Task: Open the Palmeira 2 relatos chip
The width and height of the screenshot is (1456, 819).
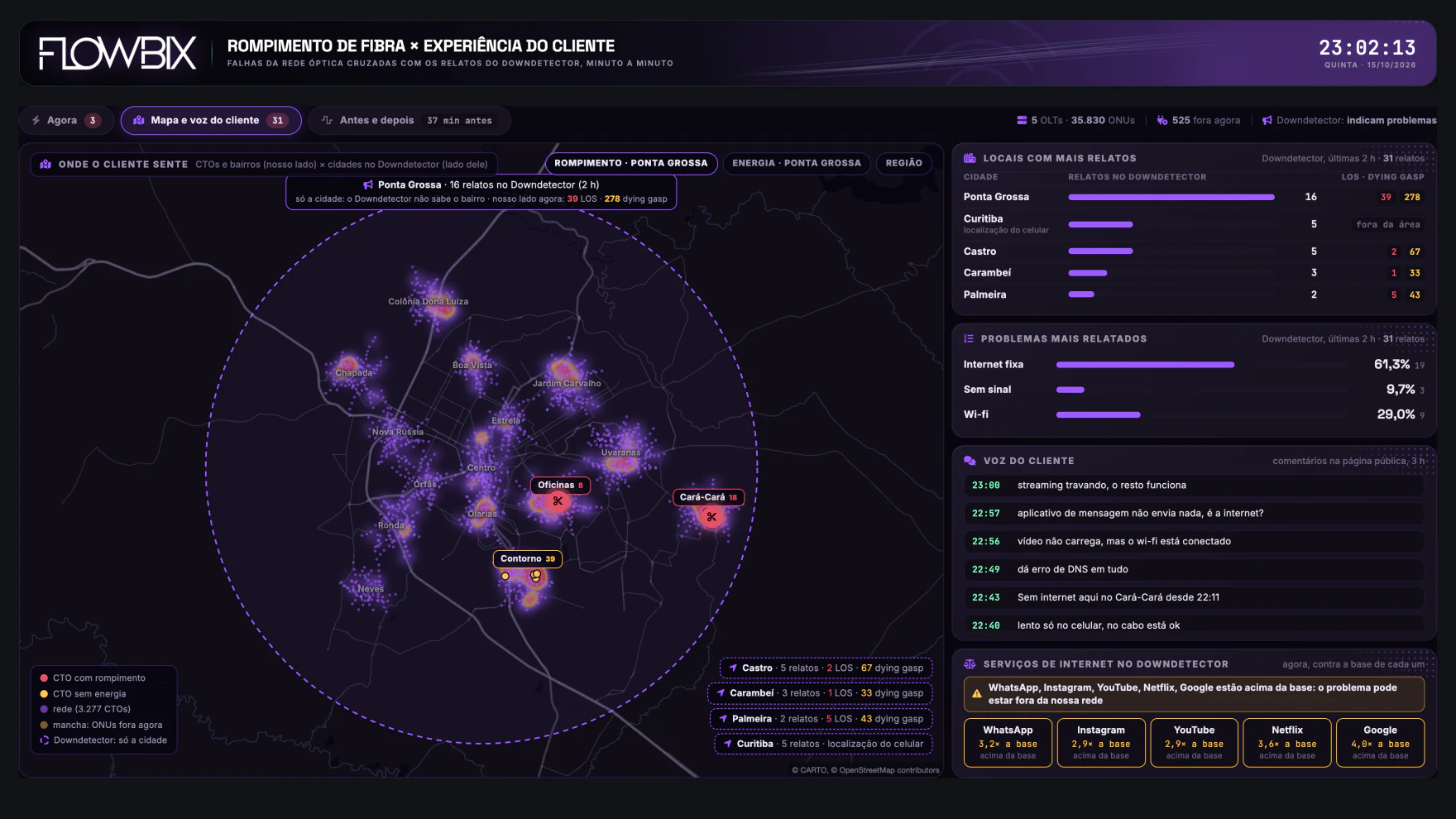Action: tap(821, 719)
